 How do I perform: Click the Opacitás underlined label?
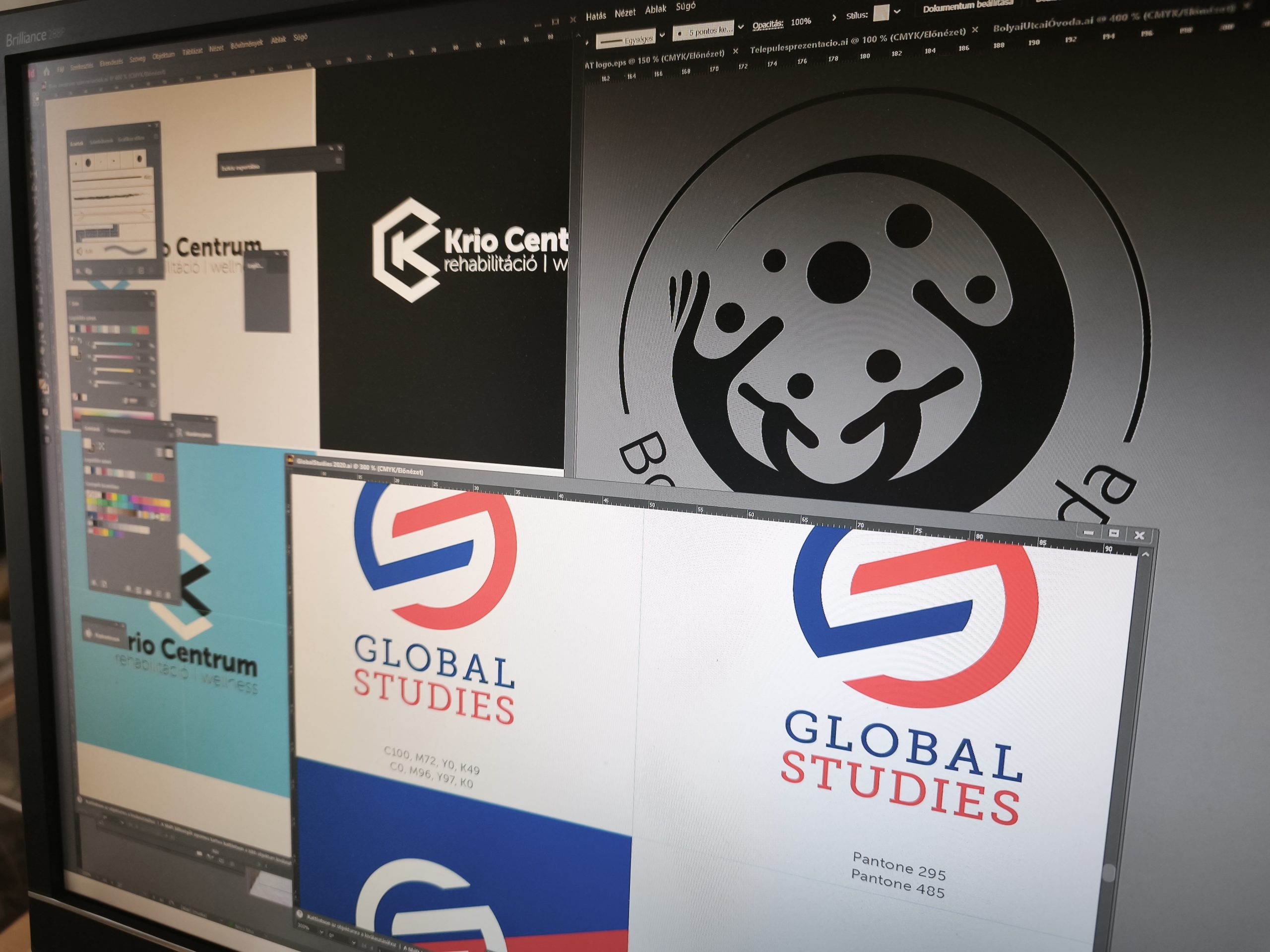click(767, 25)
